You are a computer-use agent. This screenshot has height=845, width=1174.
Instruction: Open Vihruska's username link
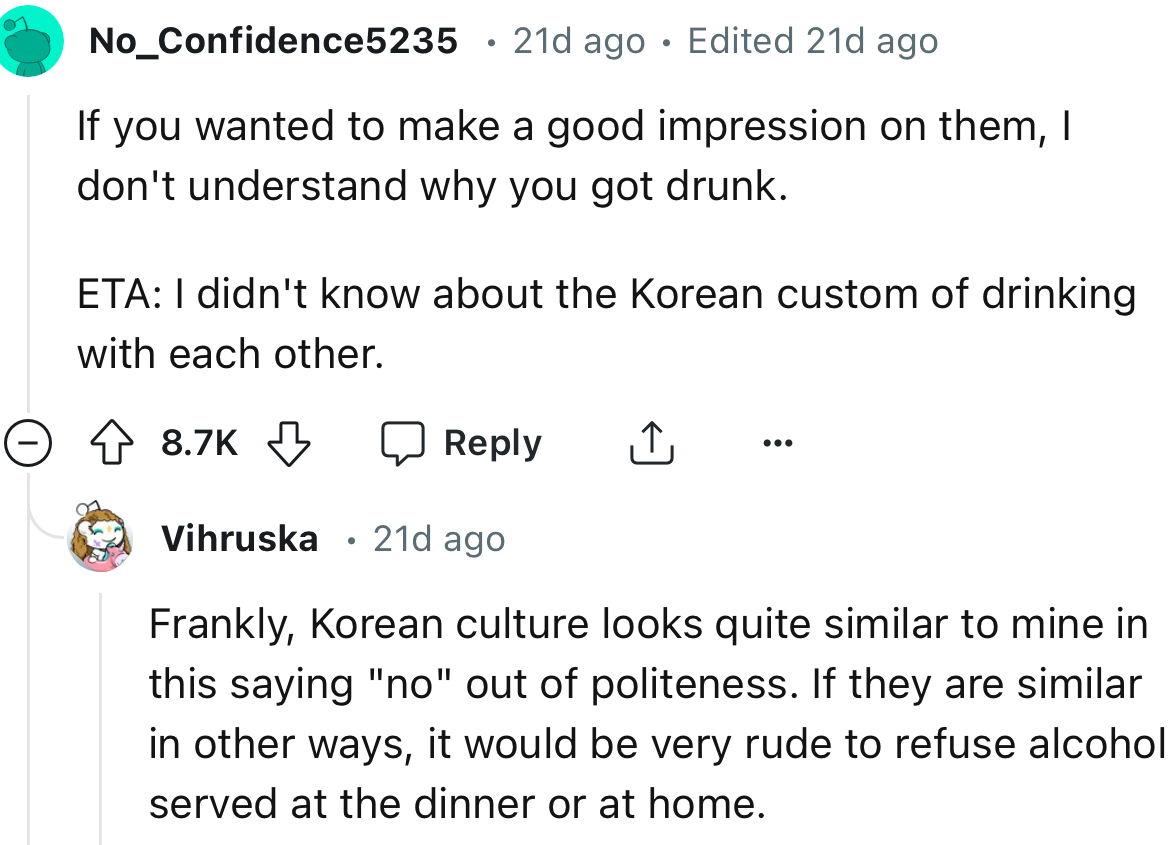240,538
